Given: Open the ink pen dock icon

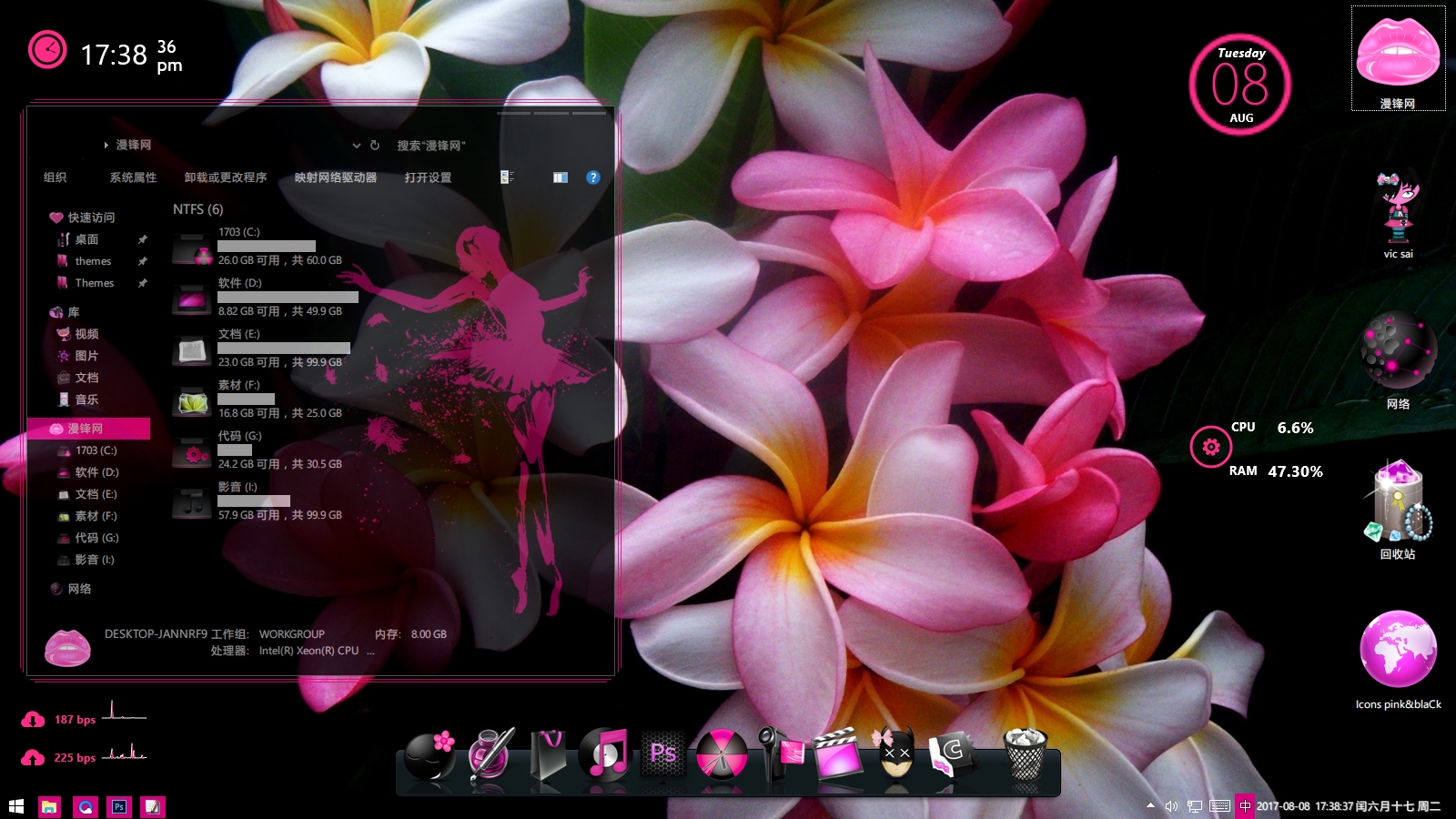Looking at the screenshot, I should (490, 754).
